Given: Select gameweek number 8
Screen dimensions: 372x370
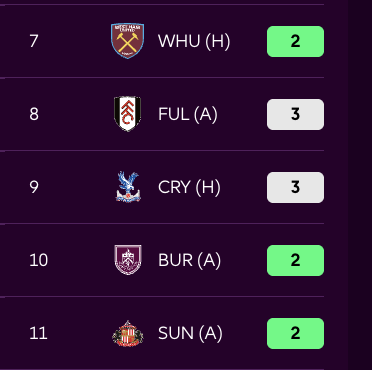Looking at the screenshot, I should click(x=34, y=114).
